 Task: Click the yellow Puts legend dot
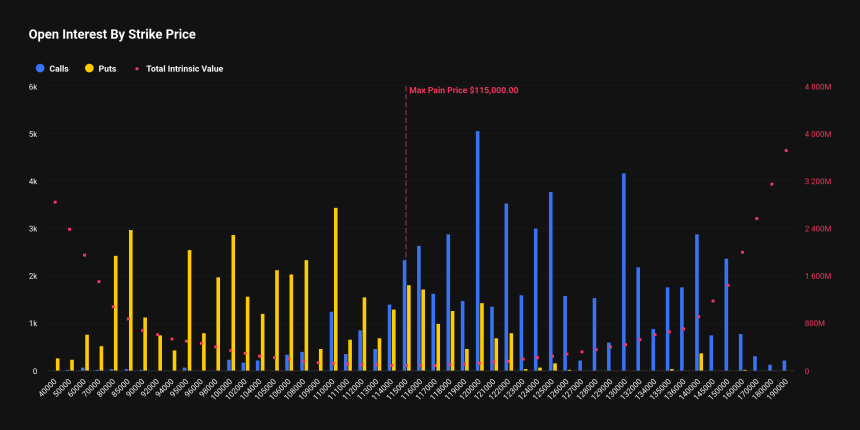(x=89, y=69)
